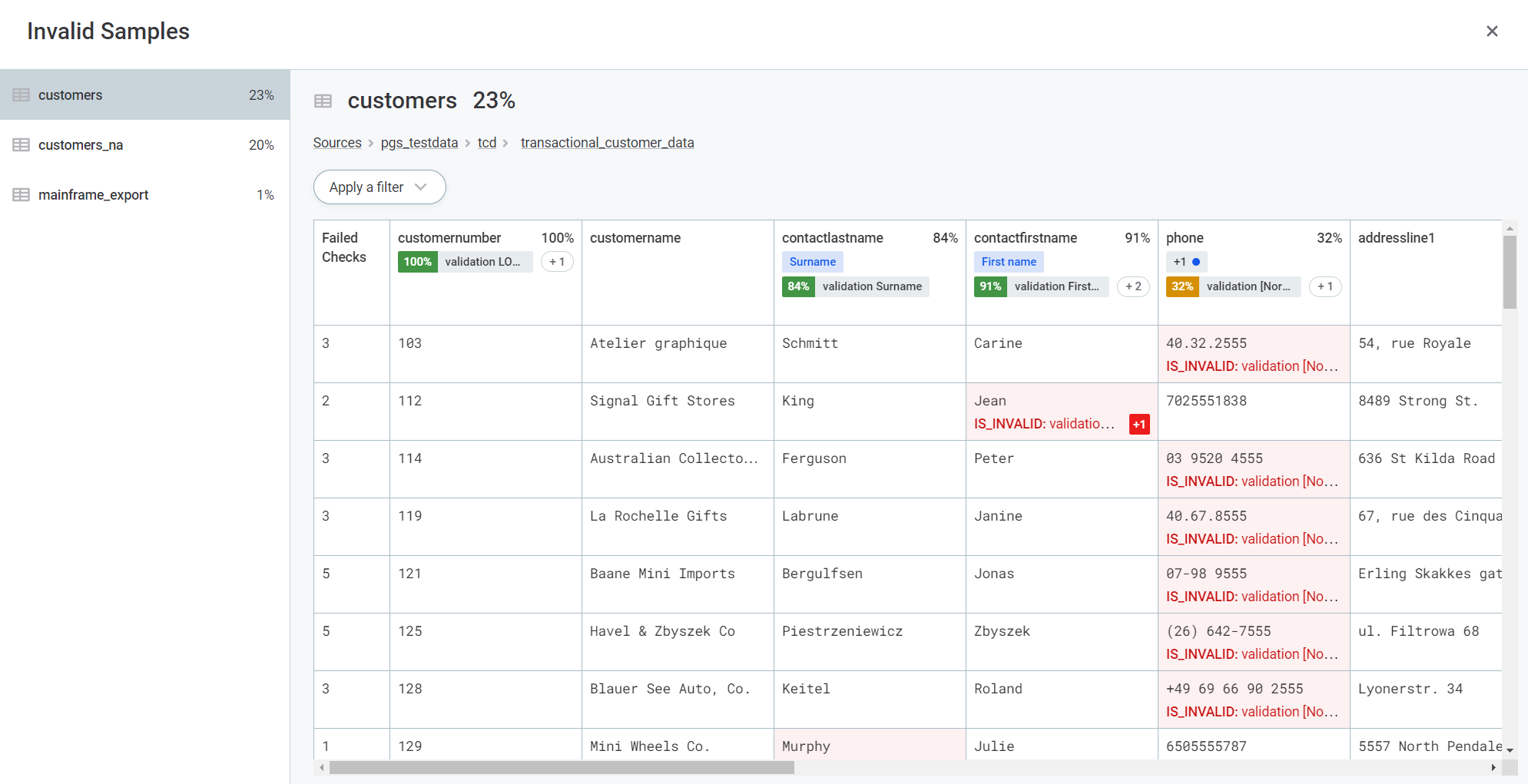Screen dimensions: 1528x784
Task: Click the +1 blue dot tag under phone
Action: (1186, 262)
